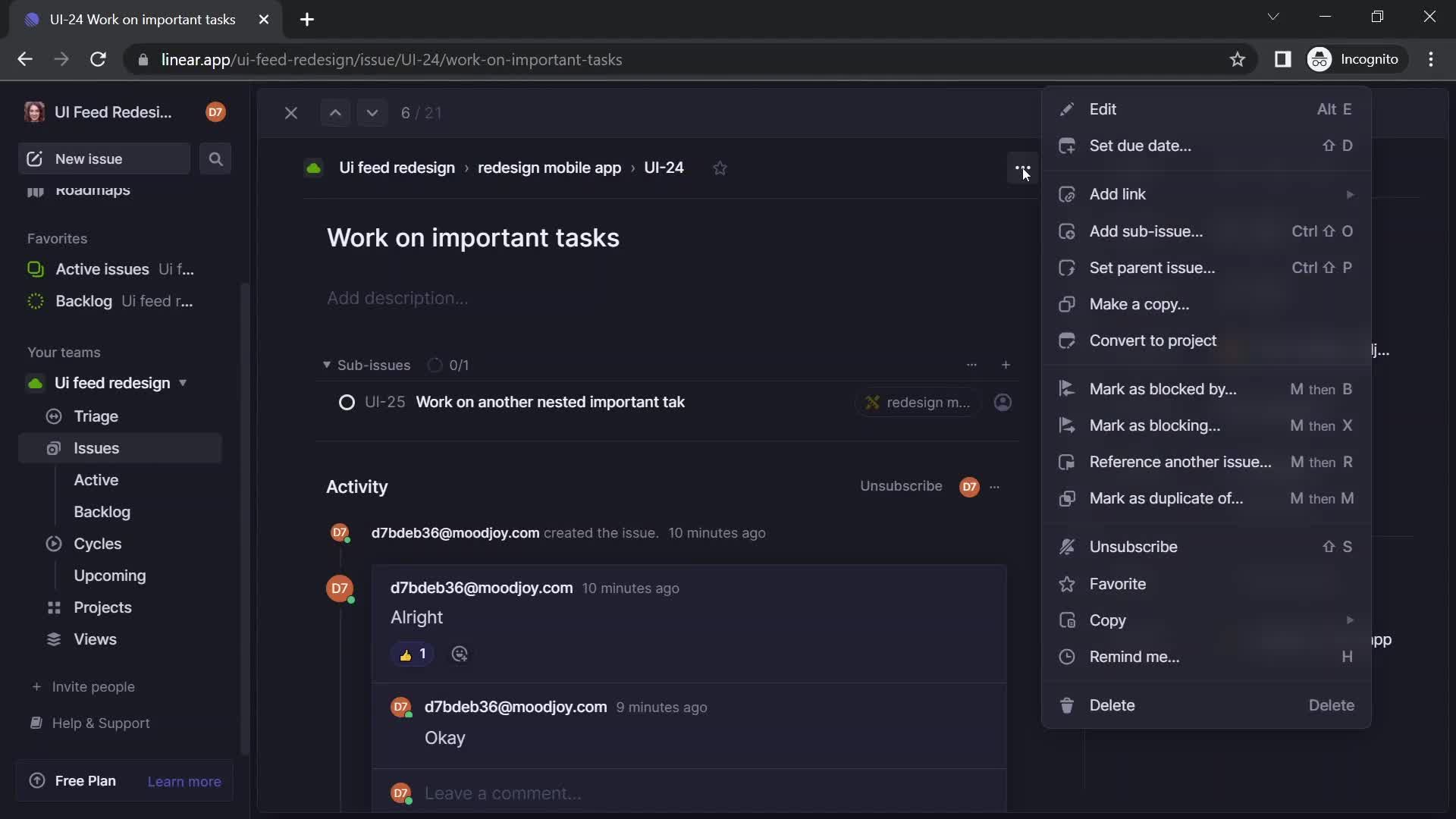Choose Set due date... menu item
Screen dimensions: 1456x819
(1206, 146)
